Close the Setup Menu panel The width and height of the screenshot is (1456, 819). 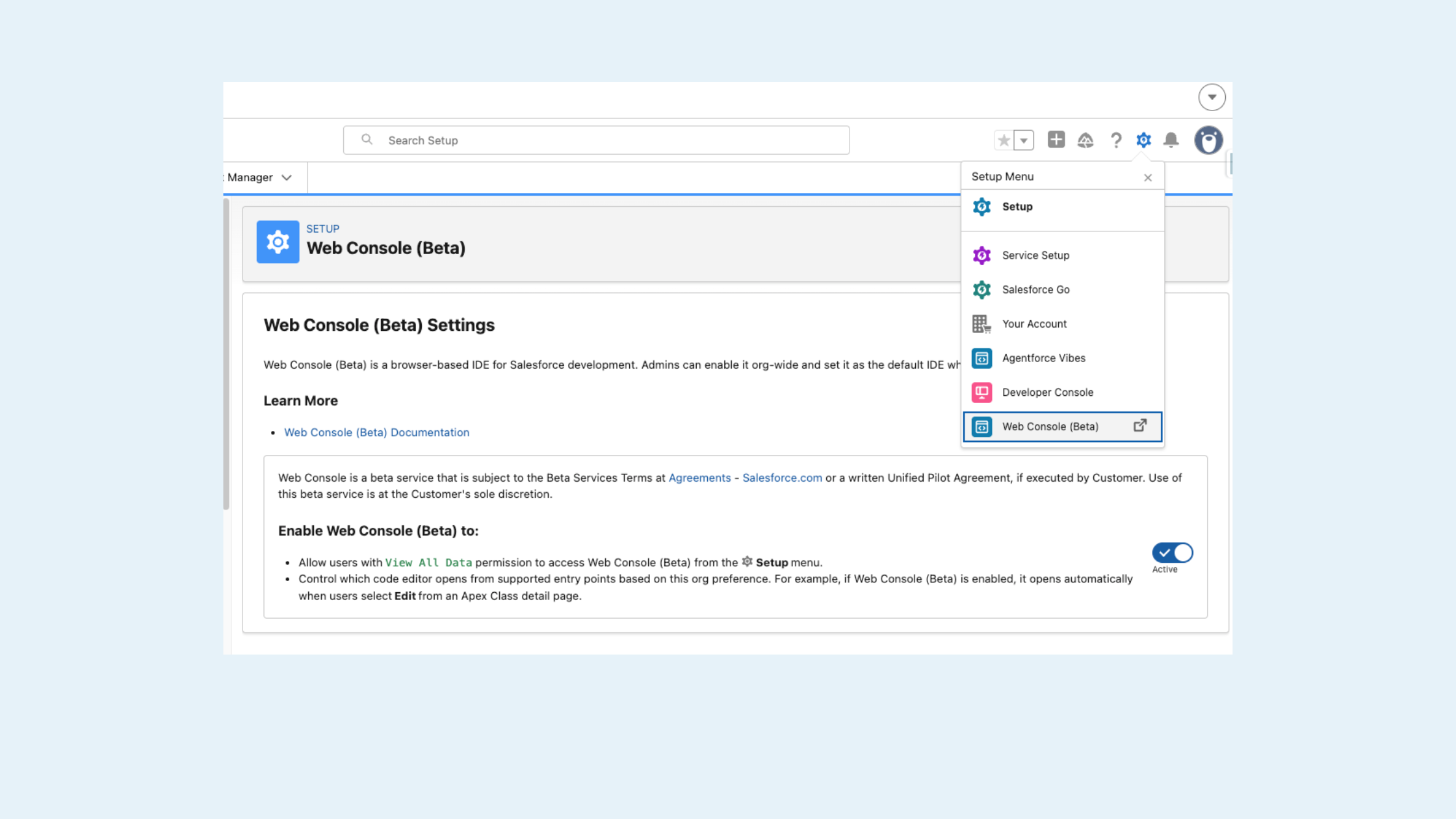pos(1148,177)
